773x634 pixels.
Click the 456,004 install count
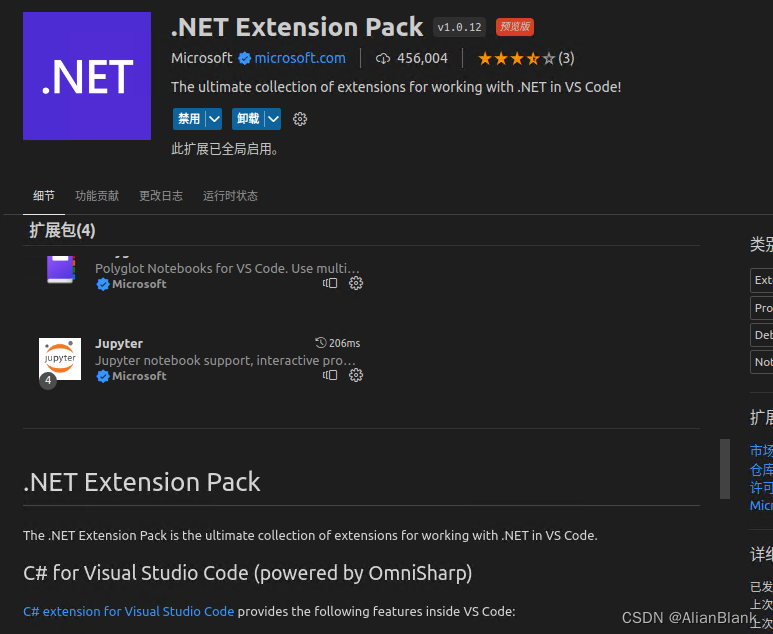(x=422, y=58)
